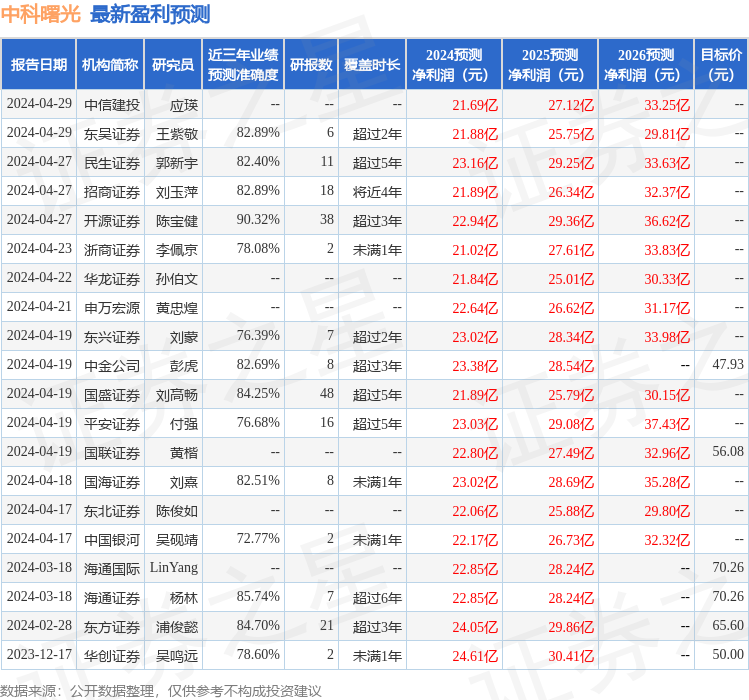
Task: Click the 申万宏源 institution cell
Action: tap(112, 308)
